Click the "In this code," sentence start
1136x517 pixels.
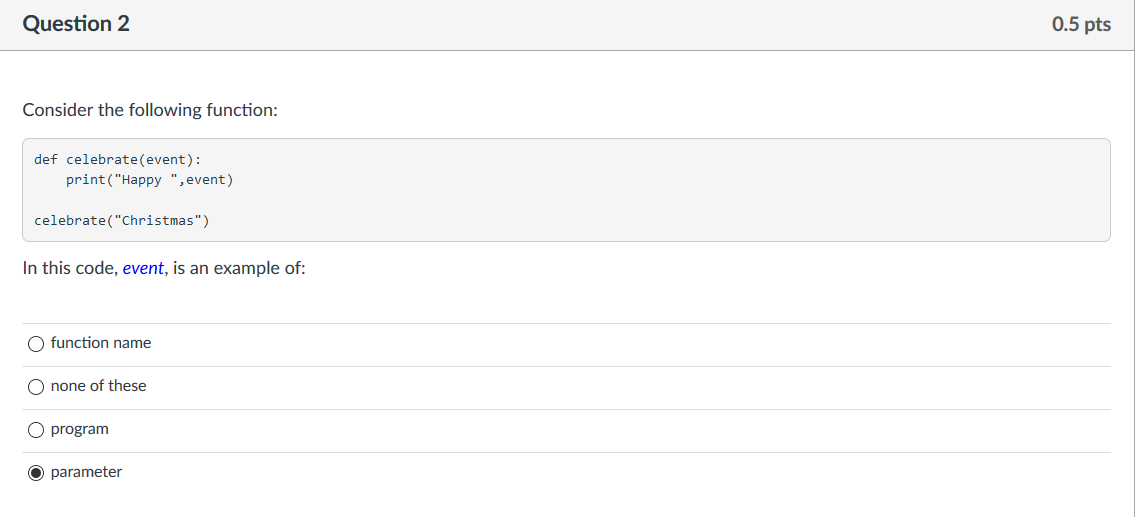coord(70,269)
